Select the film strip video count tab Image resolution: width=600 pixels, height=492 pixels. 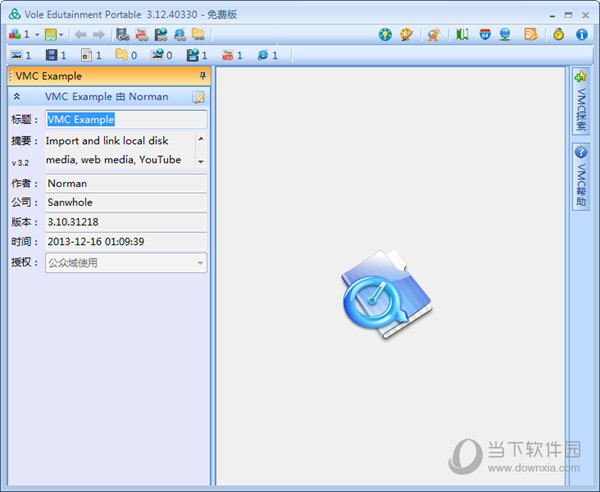coord(56,55)
